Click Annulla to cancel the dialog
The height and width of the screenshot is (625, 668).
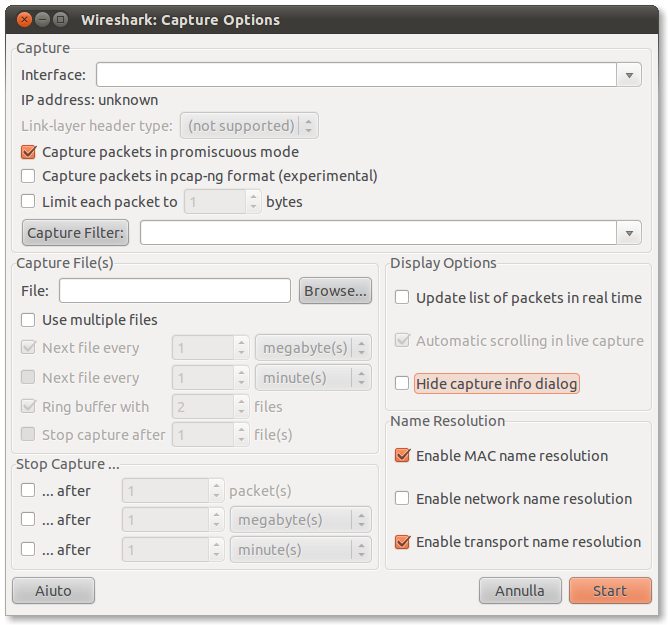point(520,591)
